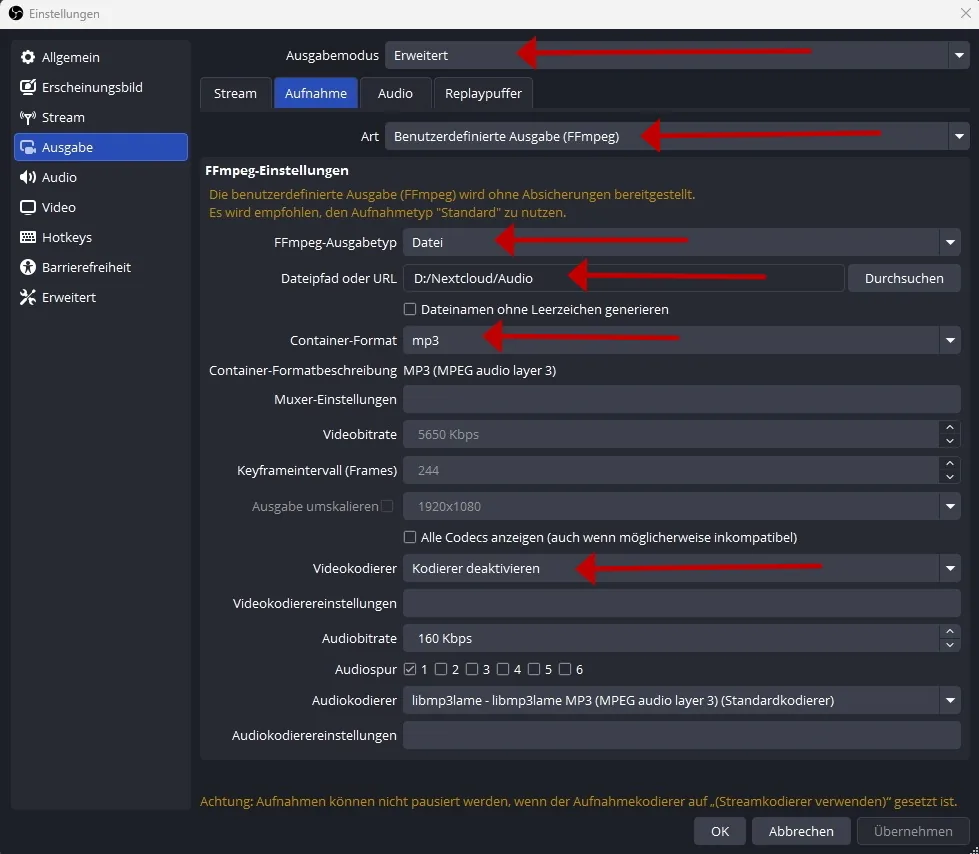Image resolution: width=979 pixels, height=854 pixels.
Task: Confirm settings with OK
Action: [x=720, y=831]
